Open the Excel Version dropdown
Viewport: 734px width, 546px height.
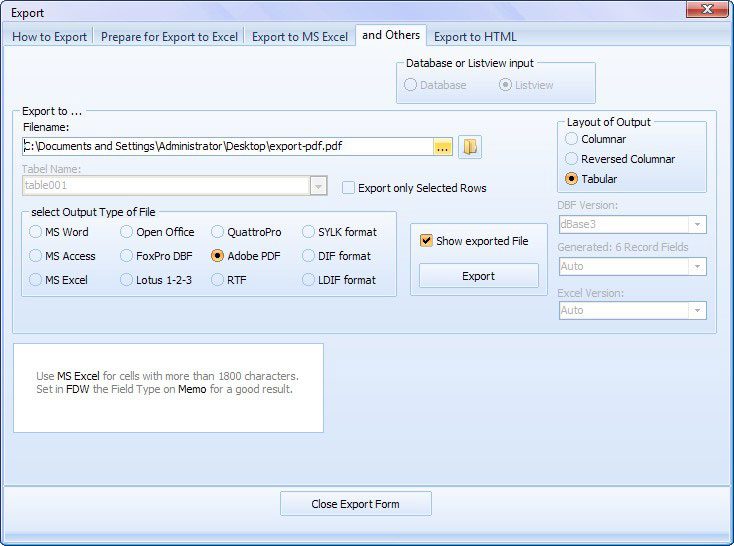point(697,310)
